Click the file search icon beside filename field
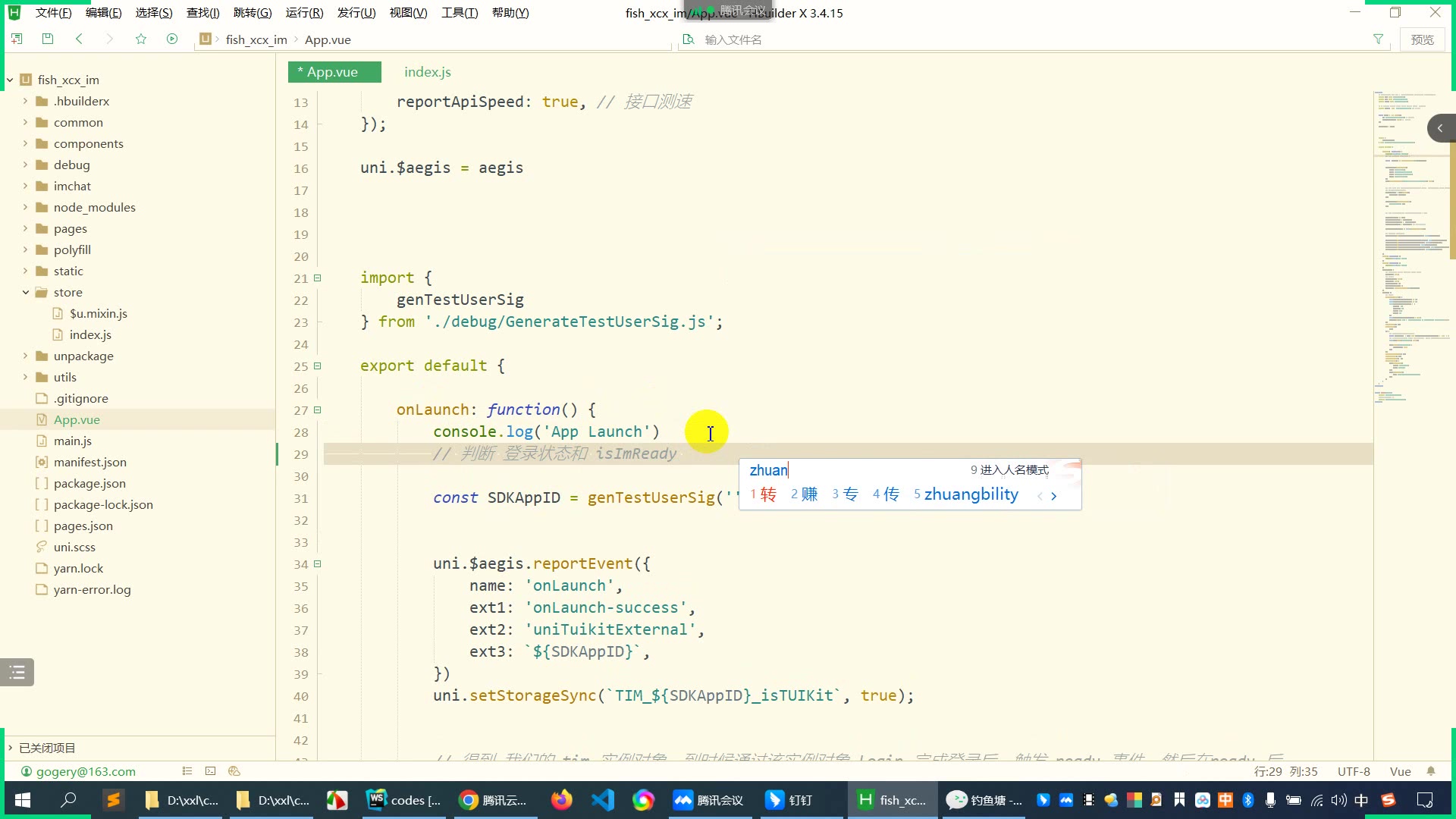The height and width of the screenshot is (819, 1456). [689, 39]
